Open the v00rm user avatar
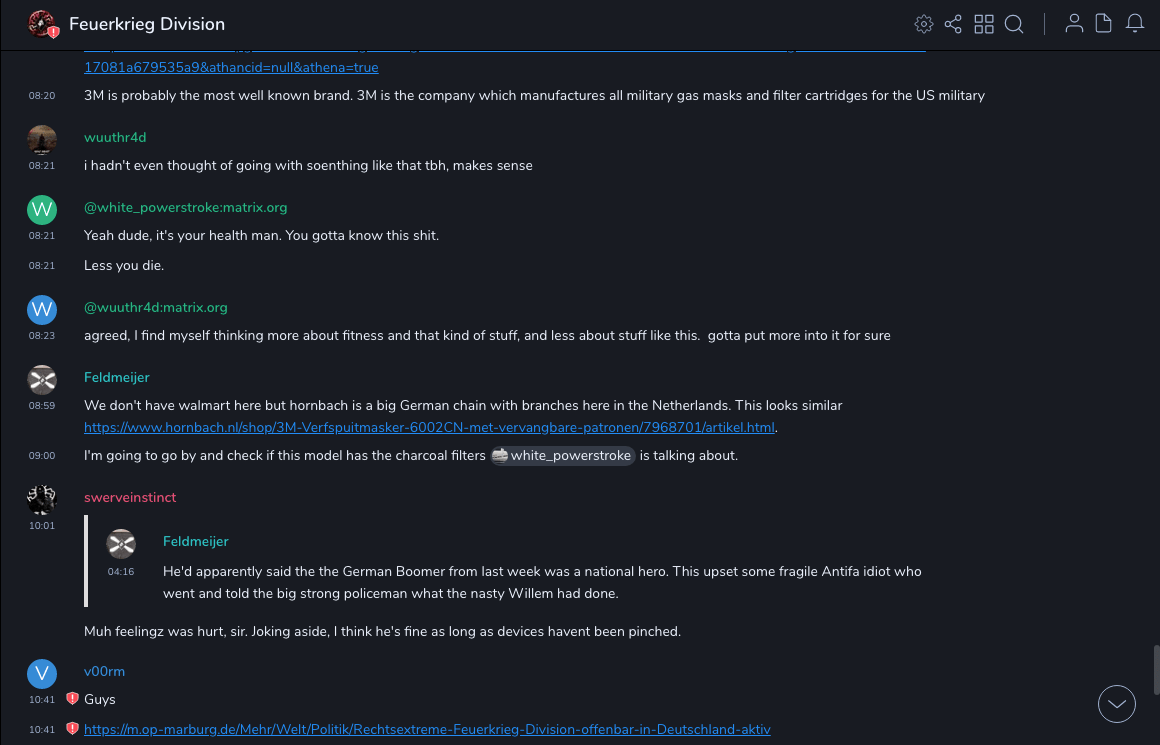 point(42,673)
